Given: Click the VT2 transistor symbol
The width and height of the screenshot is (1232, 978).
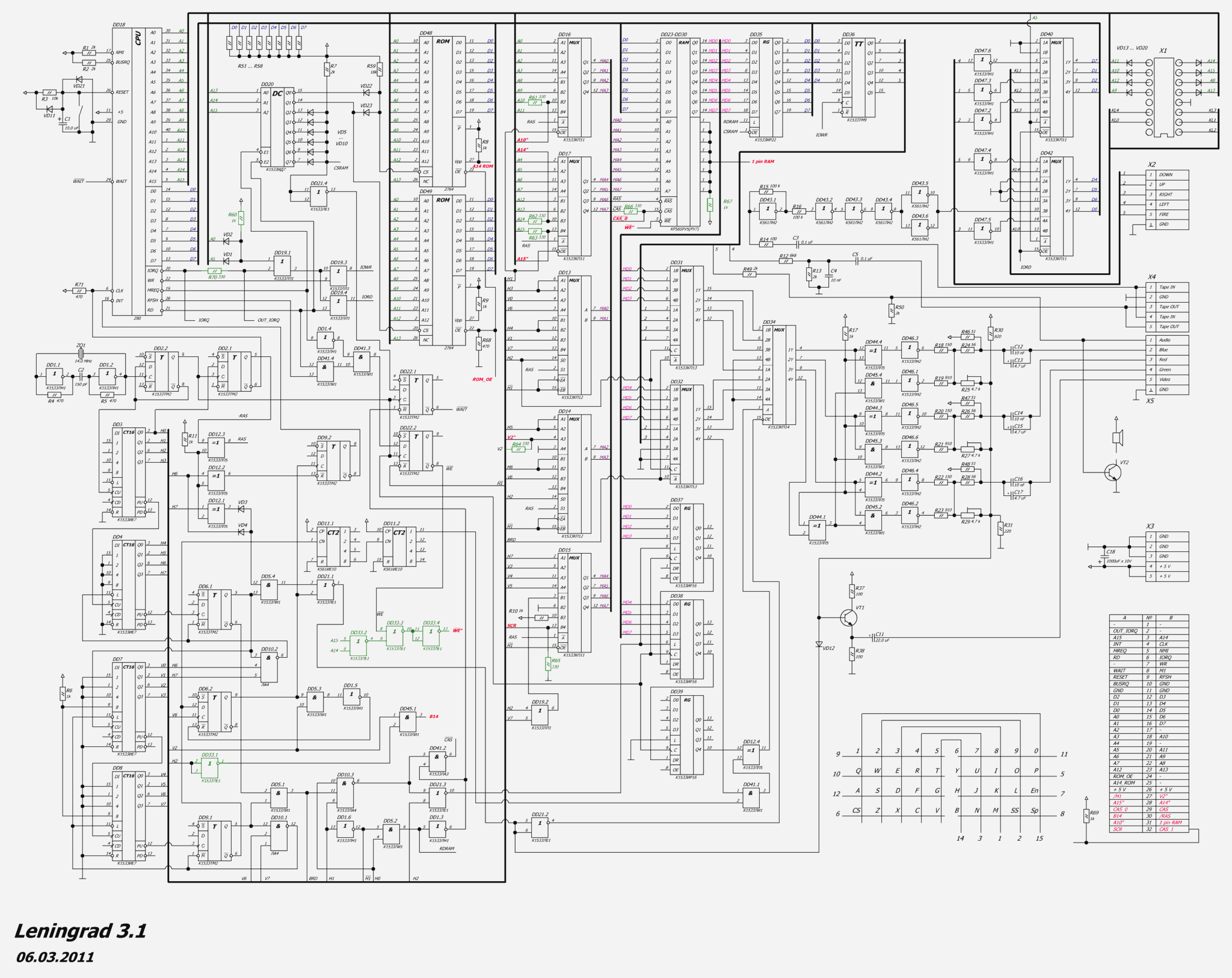Looking at the screenshot, I should pos(1113,472).
